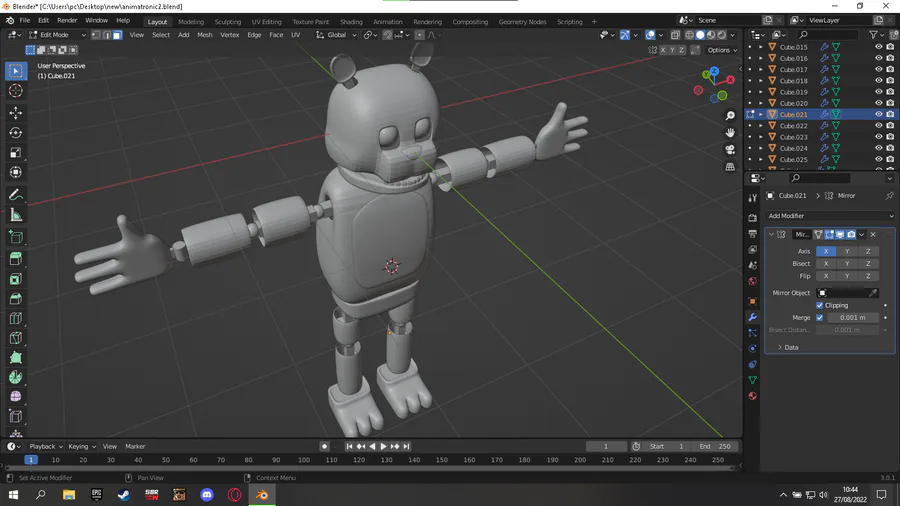Viewport: 900px width, 506px height.
Task: Switch to the Shading workspace tab
Action: [351, 22]
